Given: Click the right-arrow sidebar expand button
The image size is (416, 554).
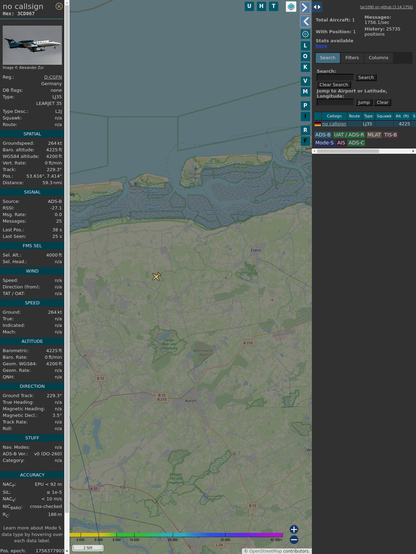Looking at the screenshot, I should (x=305, y=7).
